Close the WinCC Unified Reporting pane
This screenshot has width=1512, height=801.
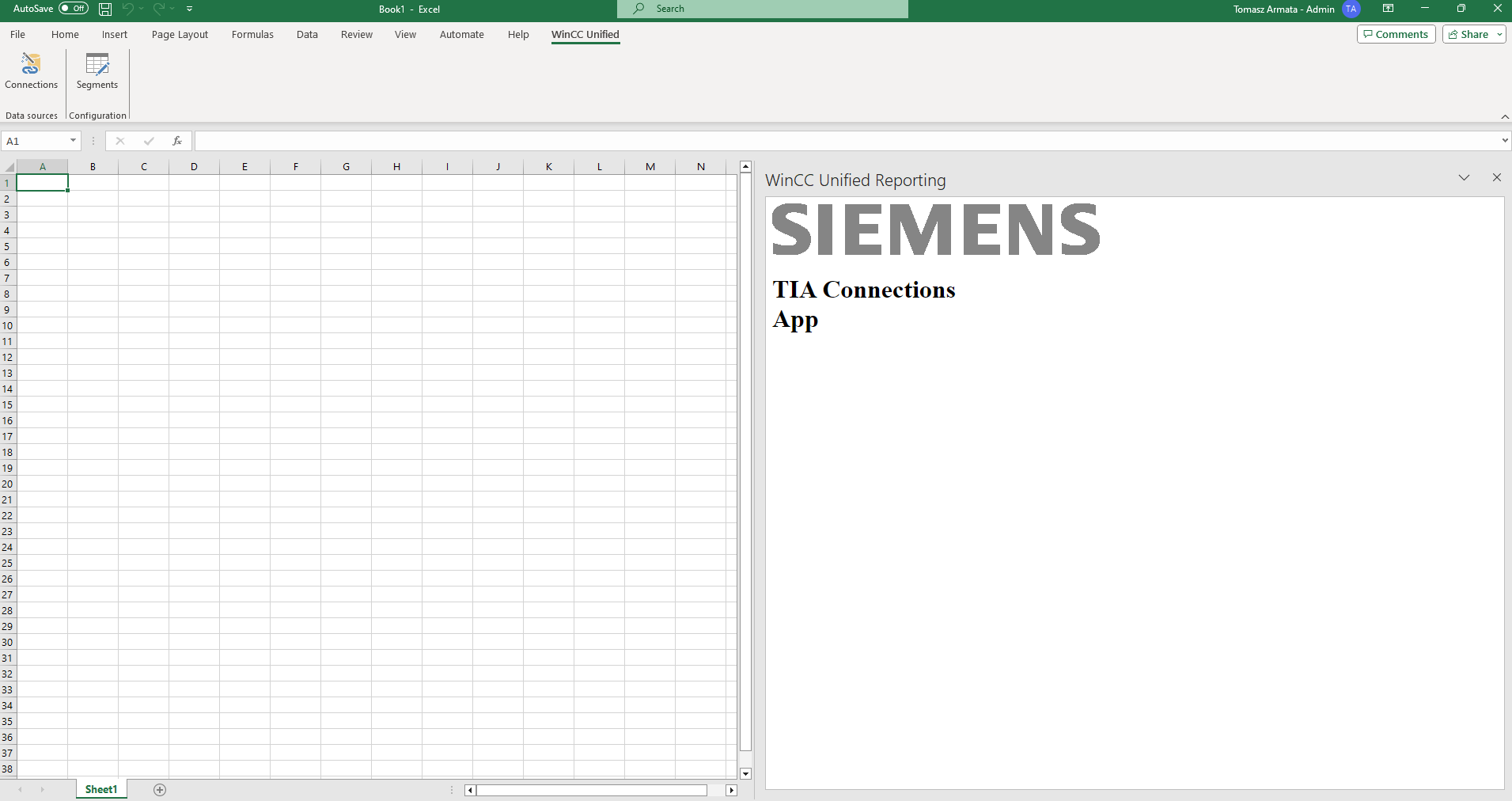pos(1496,177)
